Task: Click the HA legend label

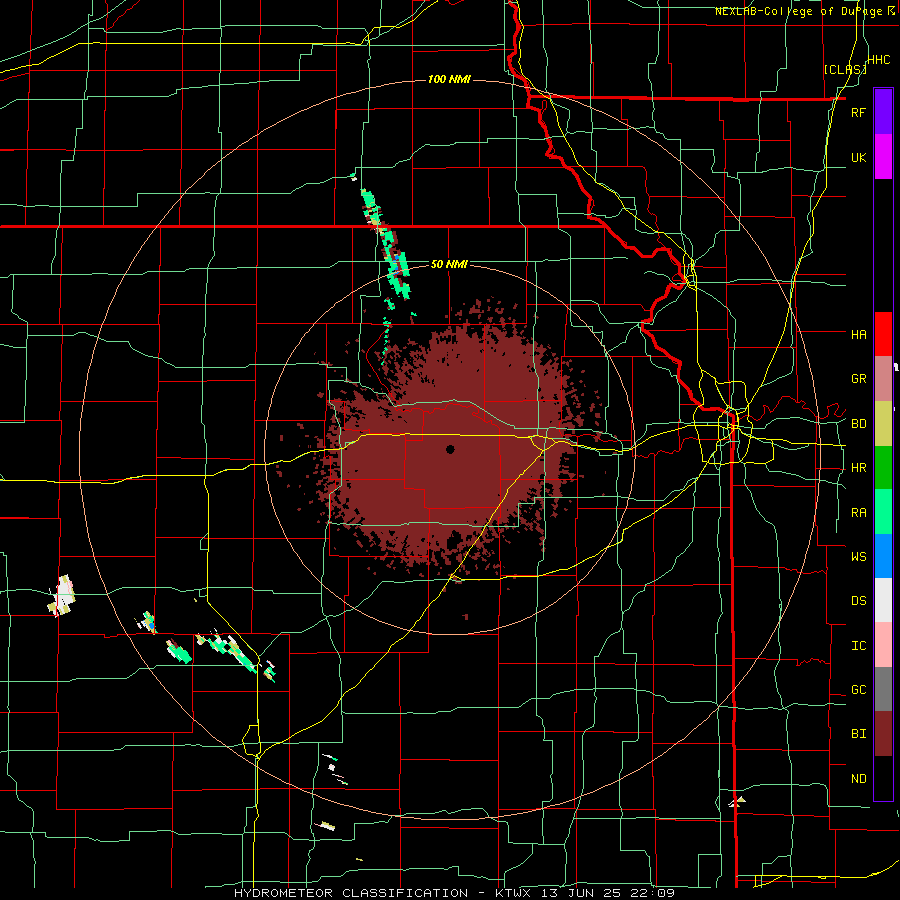Action: (858, 335)
